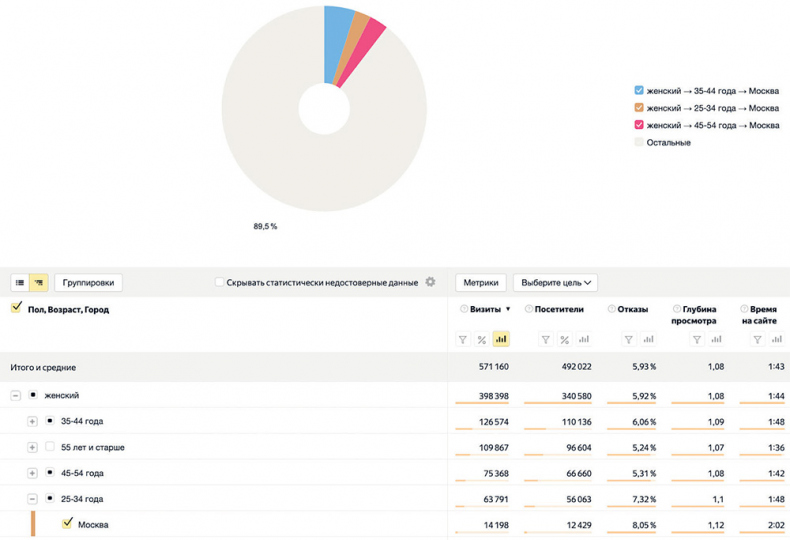Screen dimensions: 790x540
Task: Toggle Пол, Возраст, Город header checkbox
Action: (x=16, y=308)
